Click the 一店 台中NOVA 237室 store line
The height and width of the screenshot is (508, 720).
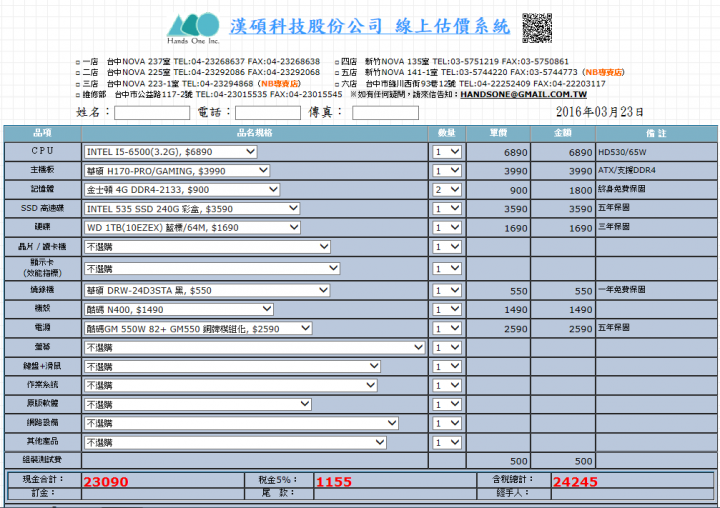point(197,62)
